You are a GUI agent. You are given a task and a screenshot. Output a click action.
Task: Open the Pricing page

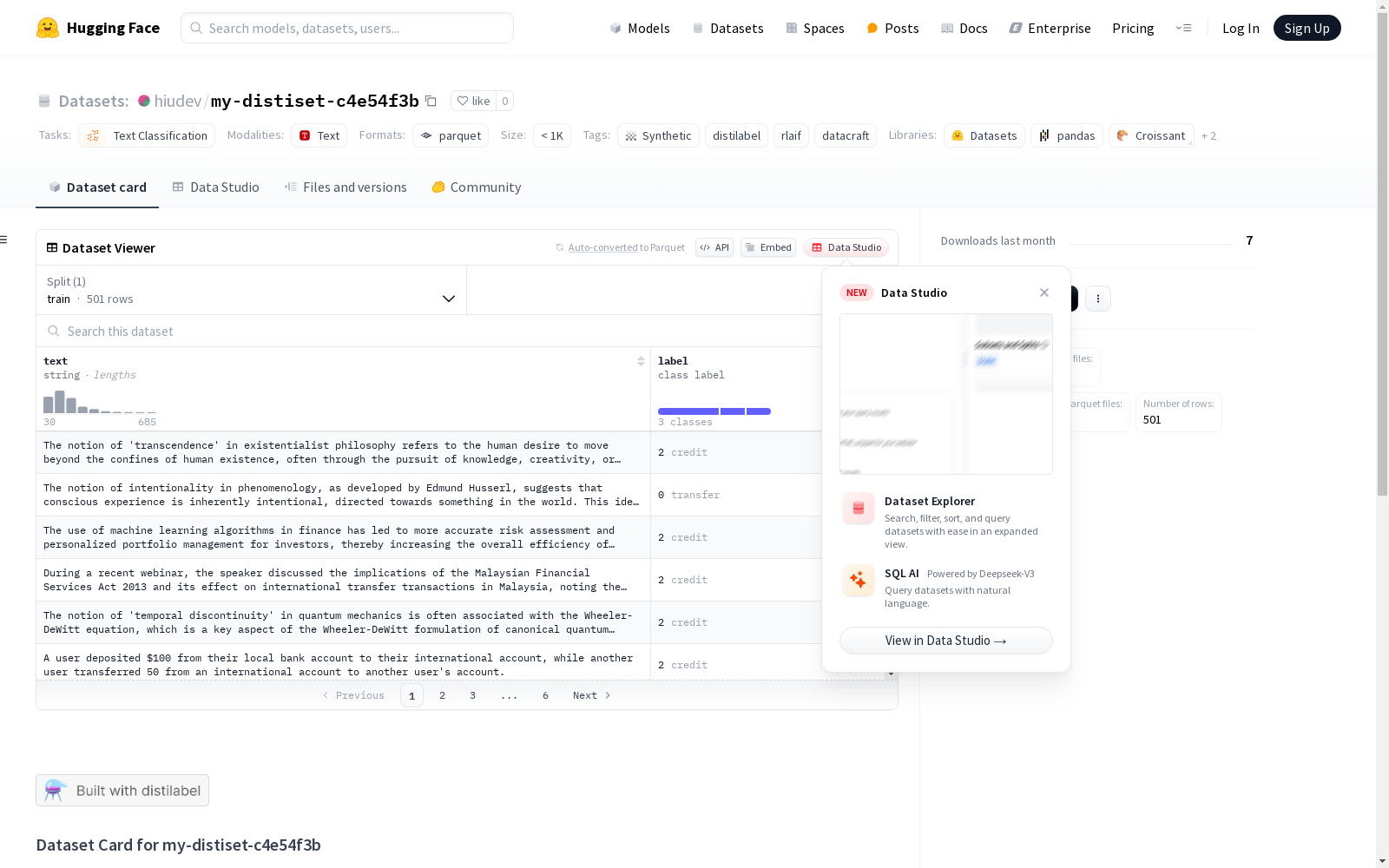(1133, 28)
